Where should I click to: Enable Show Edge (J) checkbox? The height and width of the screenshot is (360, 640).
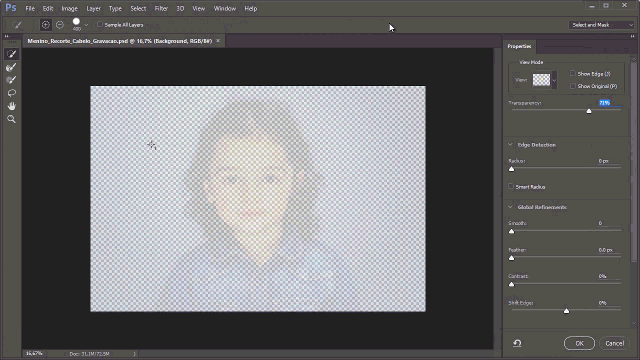(x=573, y=73)
